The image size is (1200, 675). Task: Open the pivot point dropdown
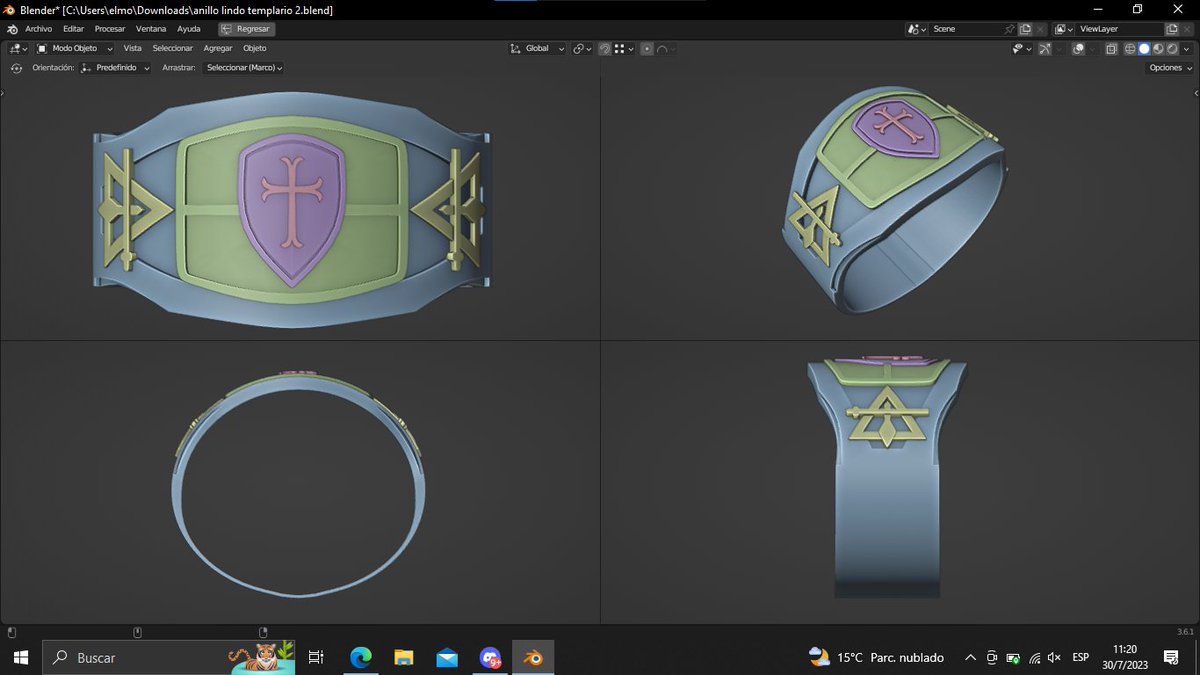(583, 48)
